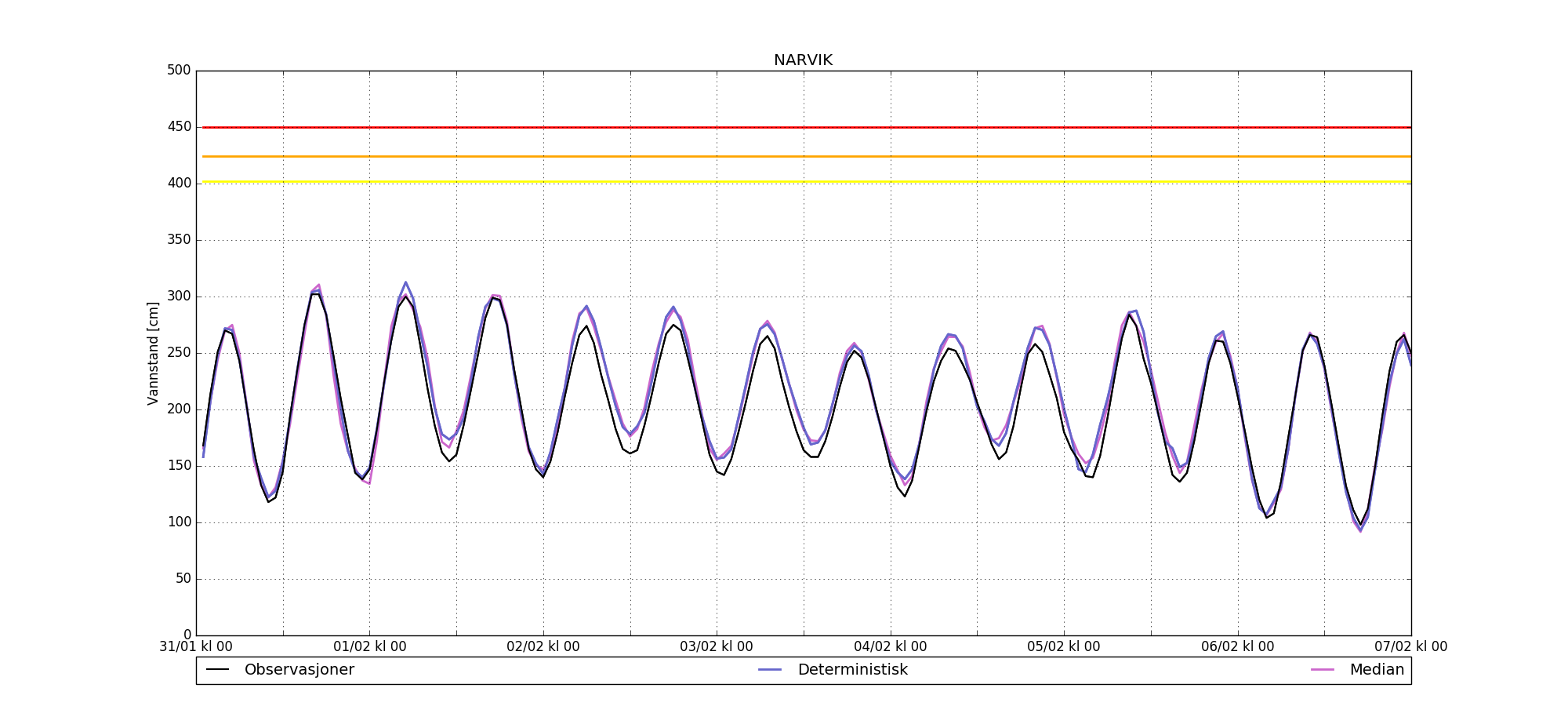
Task: Click the Deterministisk legend label
Action: [852, 670]
